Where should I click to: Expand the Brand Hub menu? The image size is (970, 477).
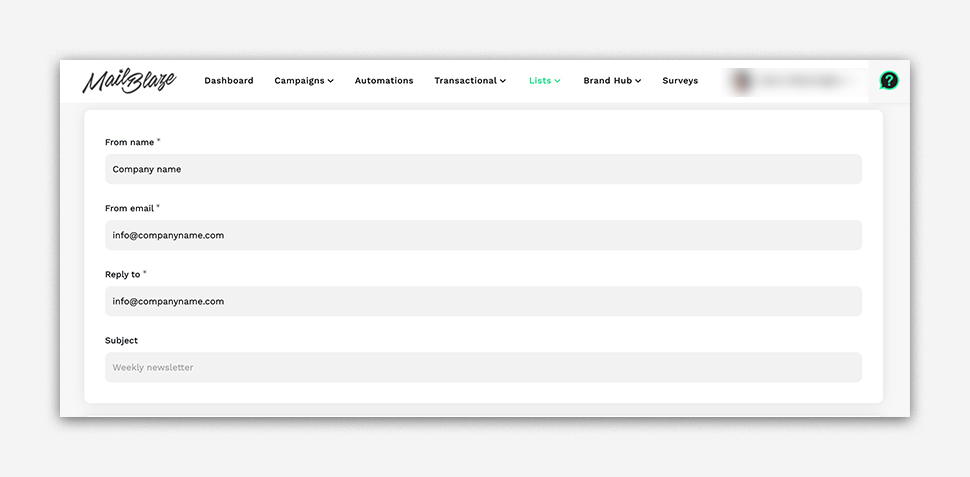pos(612,80)
